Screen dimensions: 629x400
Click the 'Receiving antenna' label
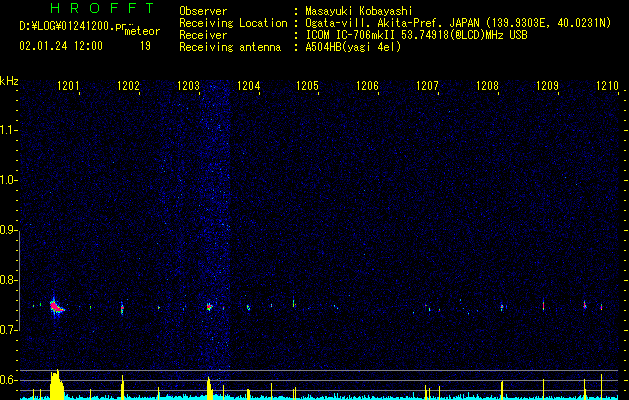(x=230, y=47)
